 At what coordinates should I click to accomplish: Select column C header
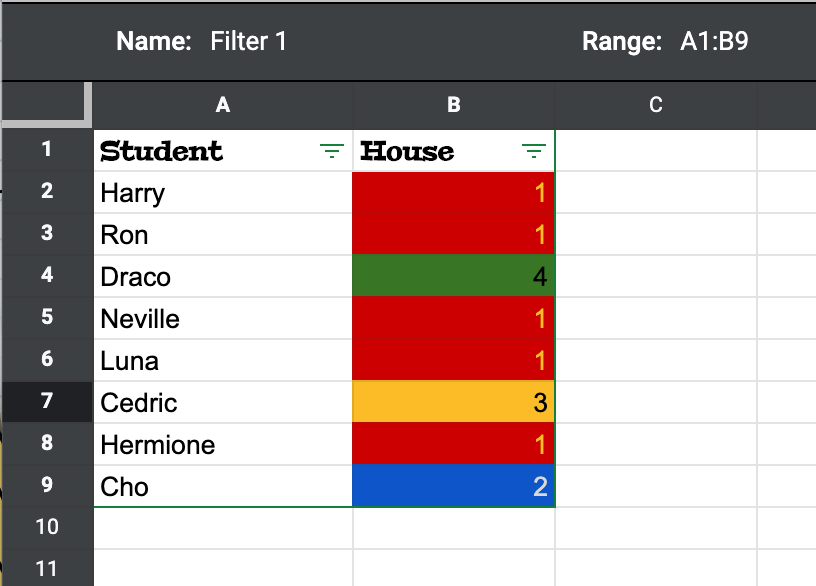656,105
